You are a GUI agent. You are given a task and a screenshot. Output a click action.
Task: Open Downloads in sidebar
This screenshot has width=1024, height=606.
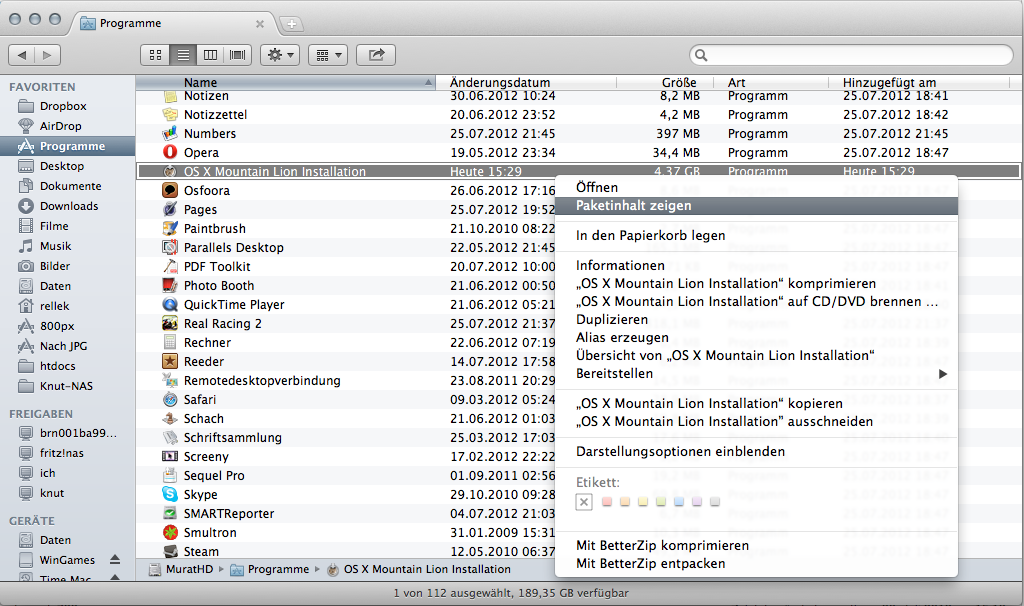click(69, 206)
